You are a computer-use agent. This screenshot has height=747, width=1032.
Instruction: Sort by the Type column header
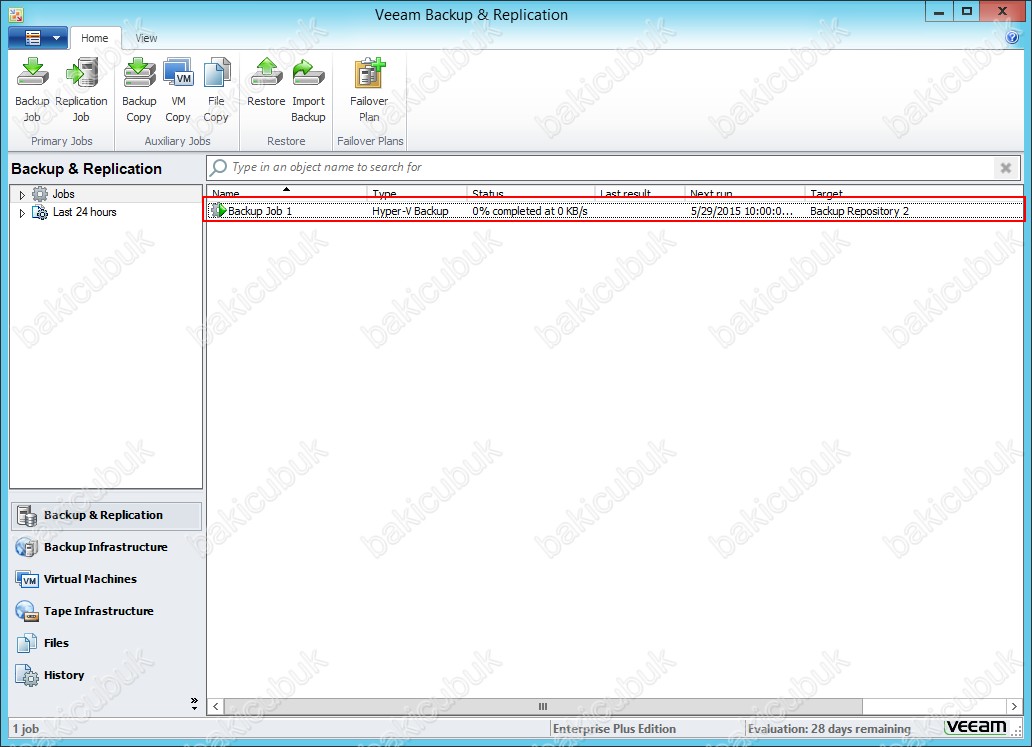coord(417,192)
